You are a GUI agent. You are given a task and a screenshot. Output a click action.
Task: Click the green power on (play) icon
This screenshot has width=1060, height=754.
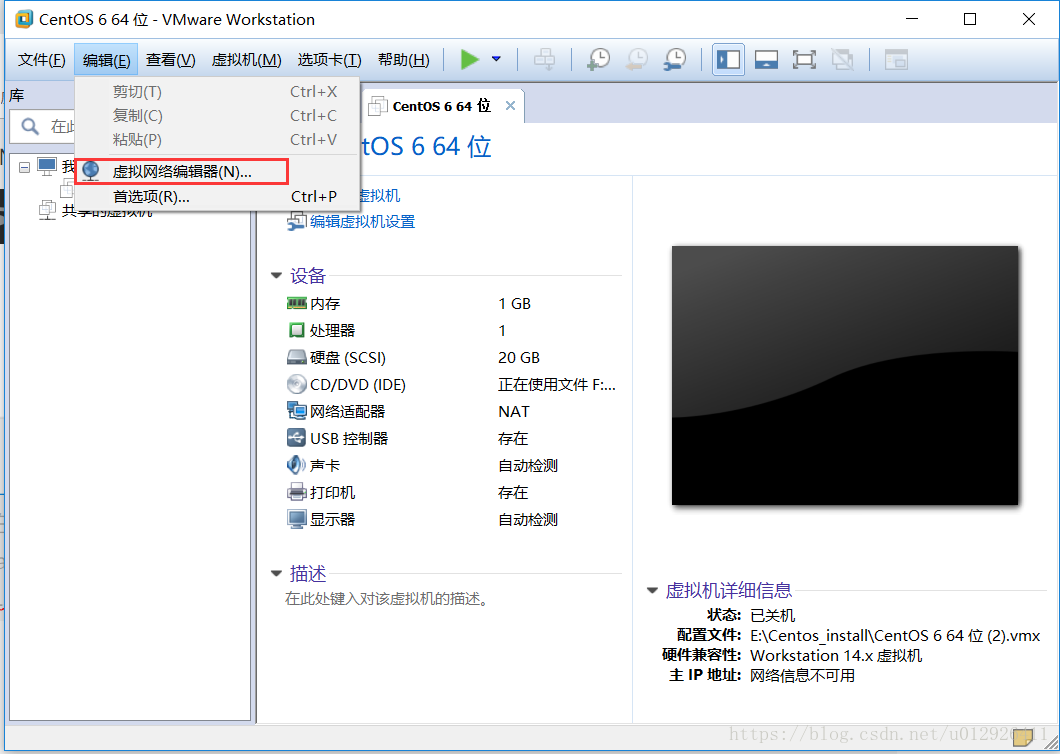[x=469, y=60]
